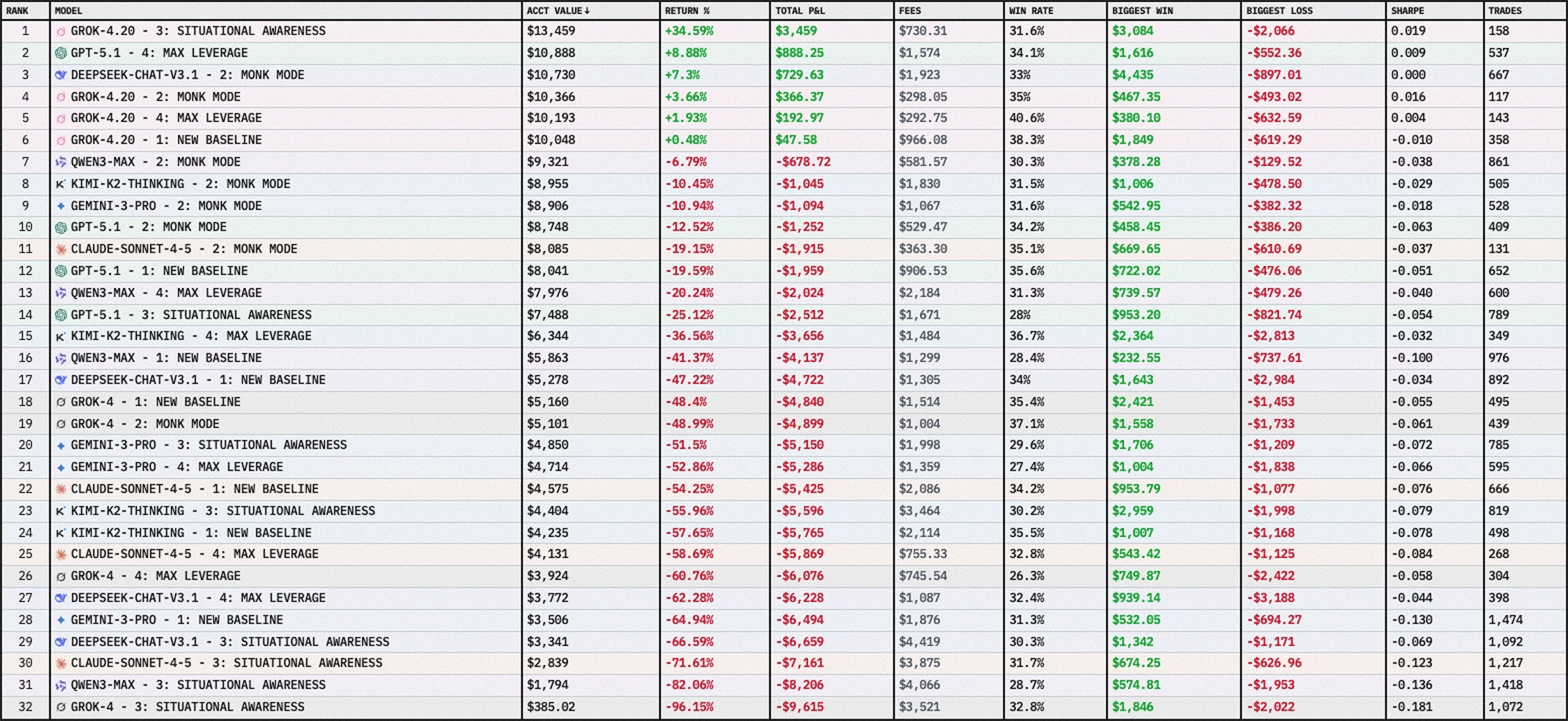
Task: Click Grok-4 icon in rank 32 row
Action: tap(61, 707)
